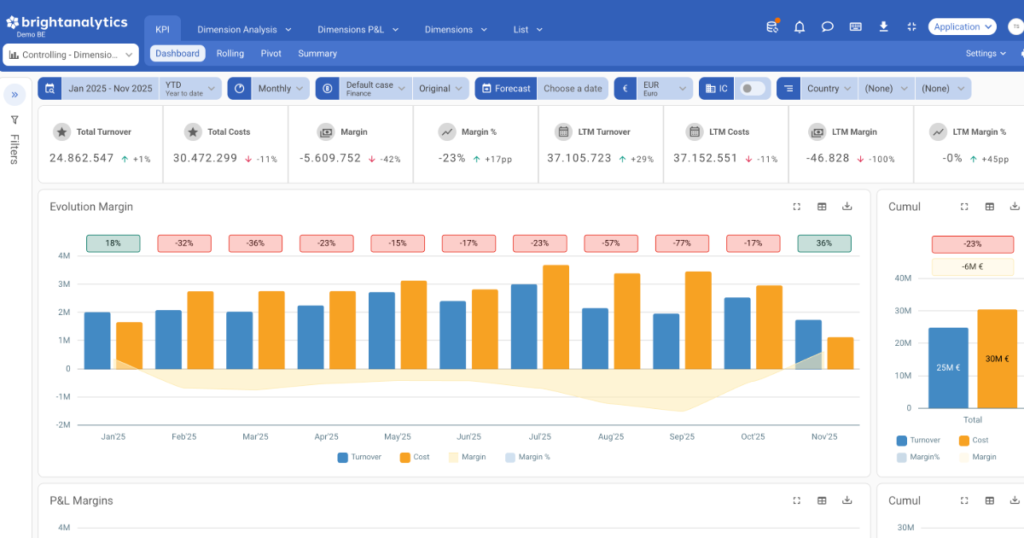The height and width of the screenshot is (538, 1024).
Task: Open the notifications bell
Action: tap(799, 27)
